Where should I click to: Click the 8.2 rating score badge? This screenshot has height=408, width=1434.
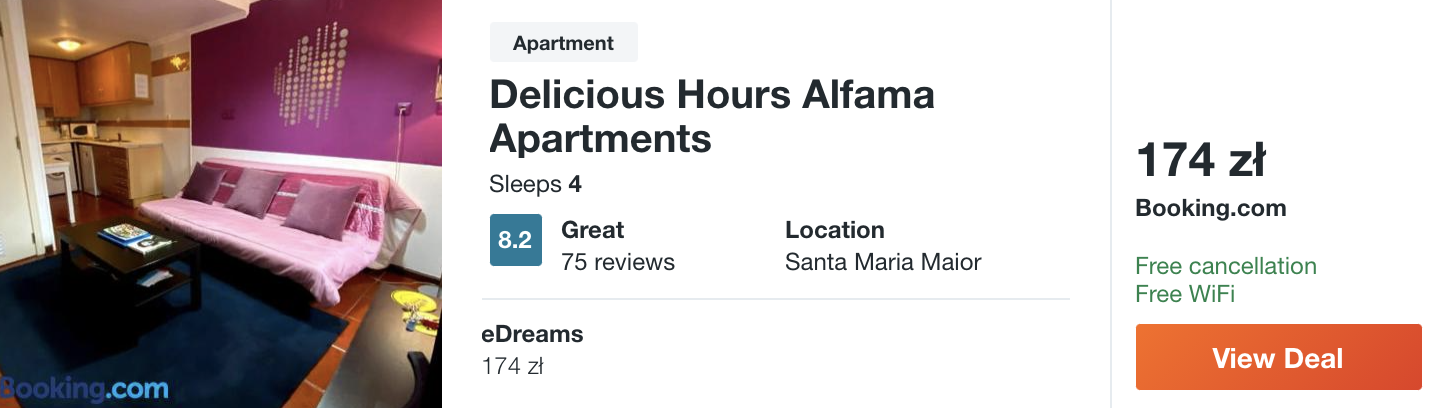[515, 240]
